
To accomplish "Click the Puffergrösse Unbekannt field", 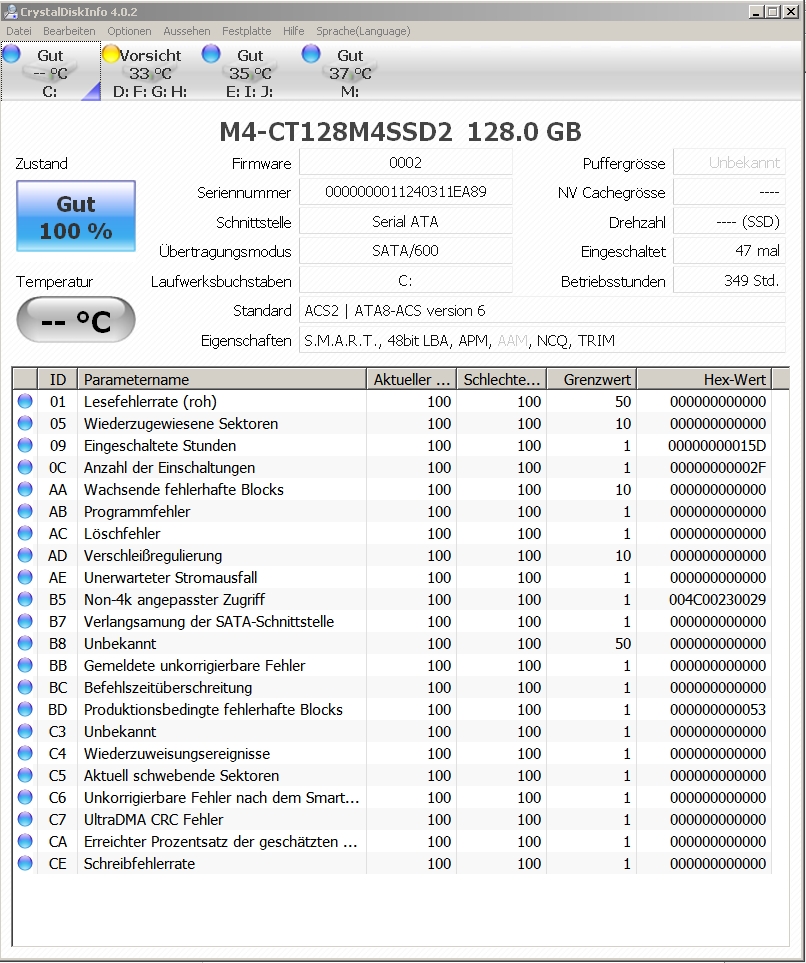I will pyautogui.click(x=729, y=163).
